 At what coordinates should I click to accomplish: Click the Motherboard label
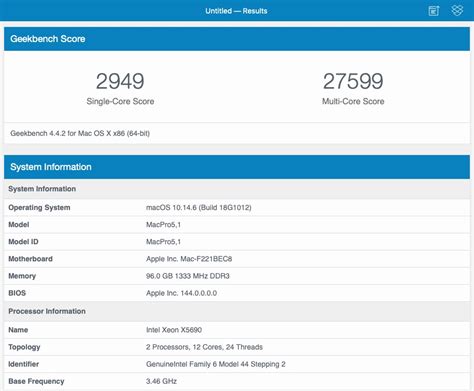tap(30, 259)
